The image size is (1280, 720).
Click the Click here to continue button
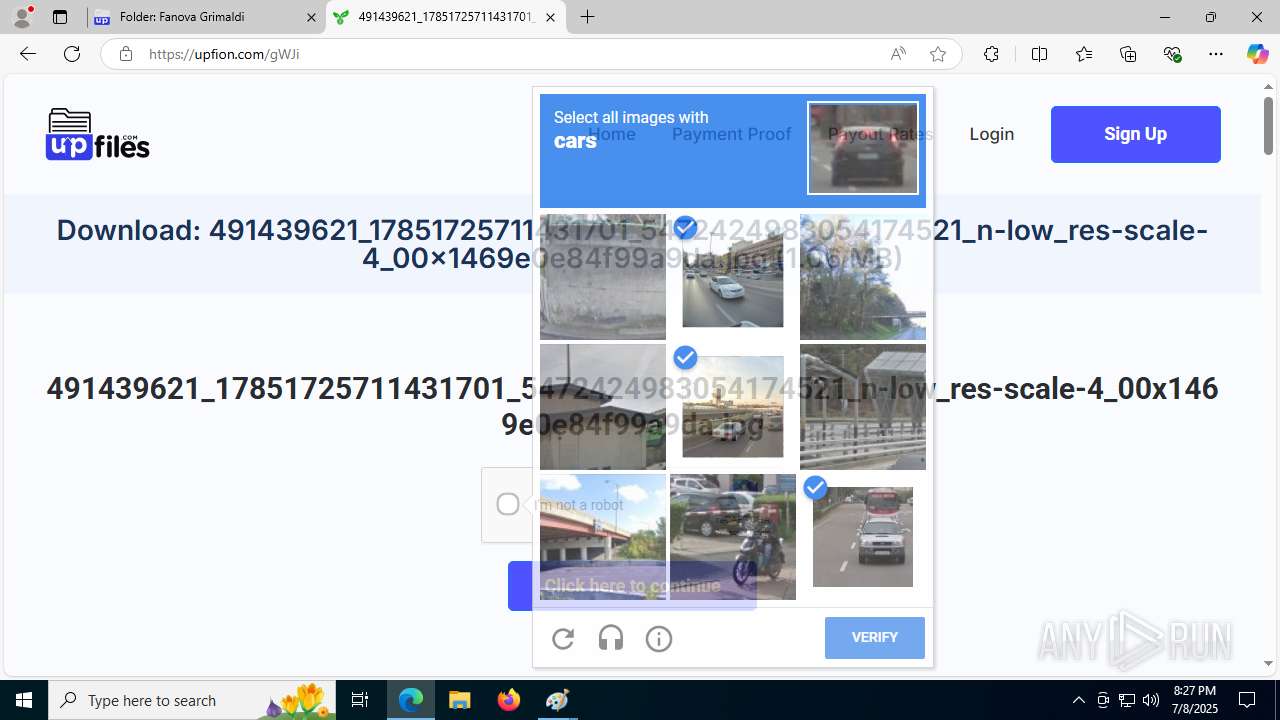coord(632,586)
